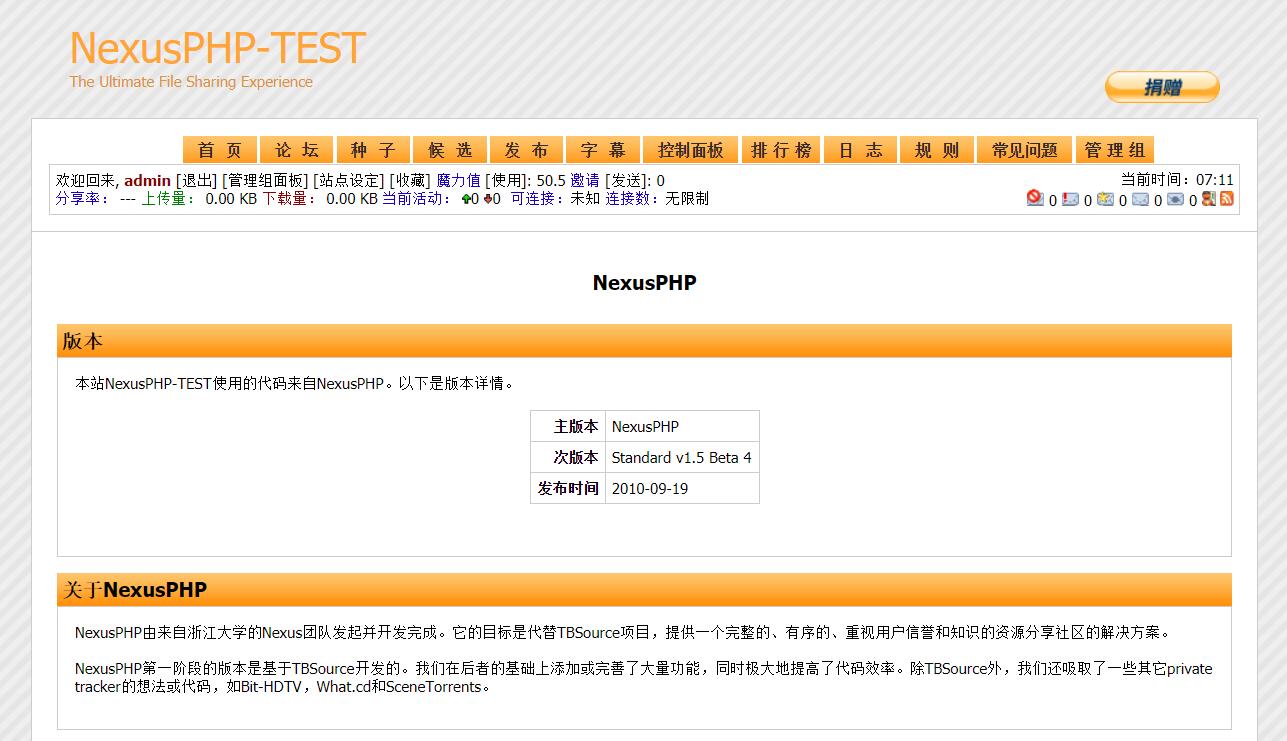Open the starred new-message mail icon
This screenshot has width=1287, height=741.
pos(1105,199)
